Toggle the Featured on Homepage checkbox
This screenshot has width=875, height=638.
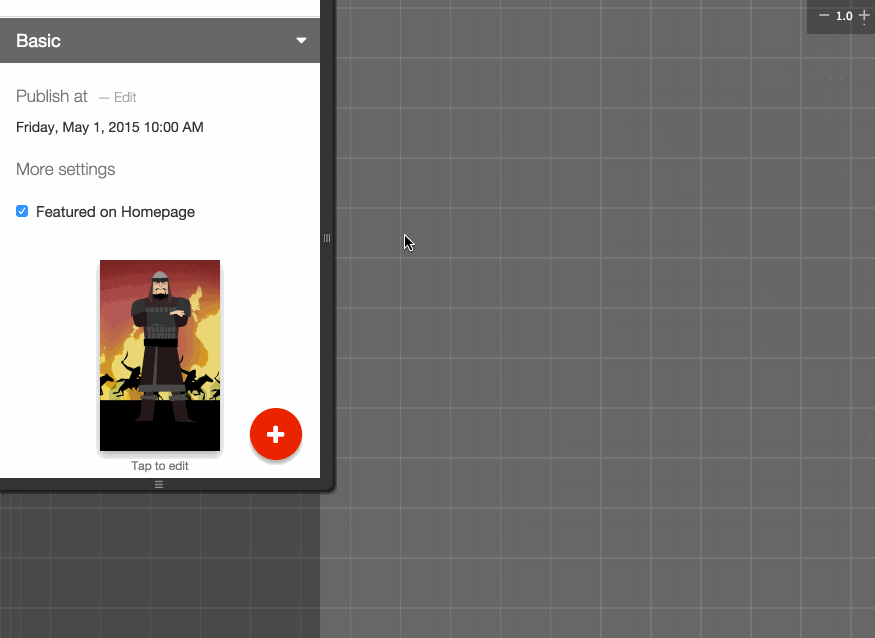pos(22,211)
